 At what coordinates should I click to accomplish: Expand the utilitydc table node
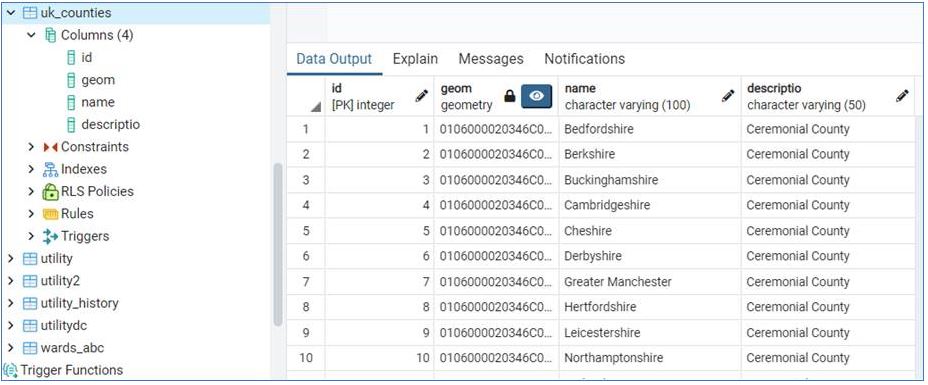point(11,325)
